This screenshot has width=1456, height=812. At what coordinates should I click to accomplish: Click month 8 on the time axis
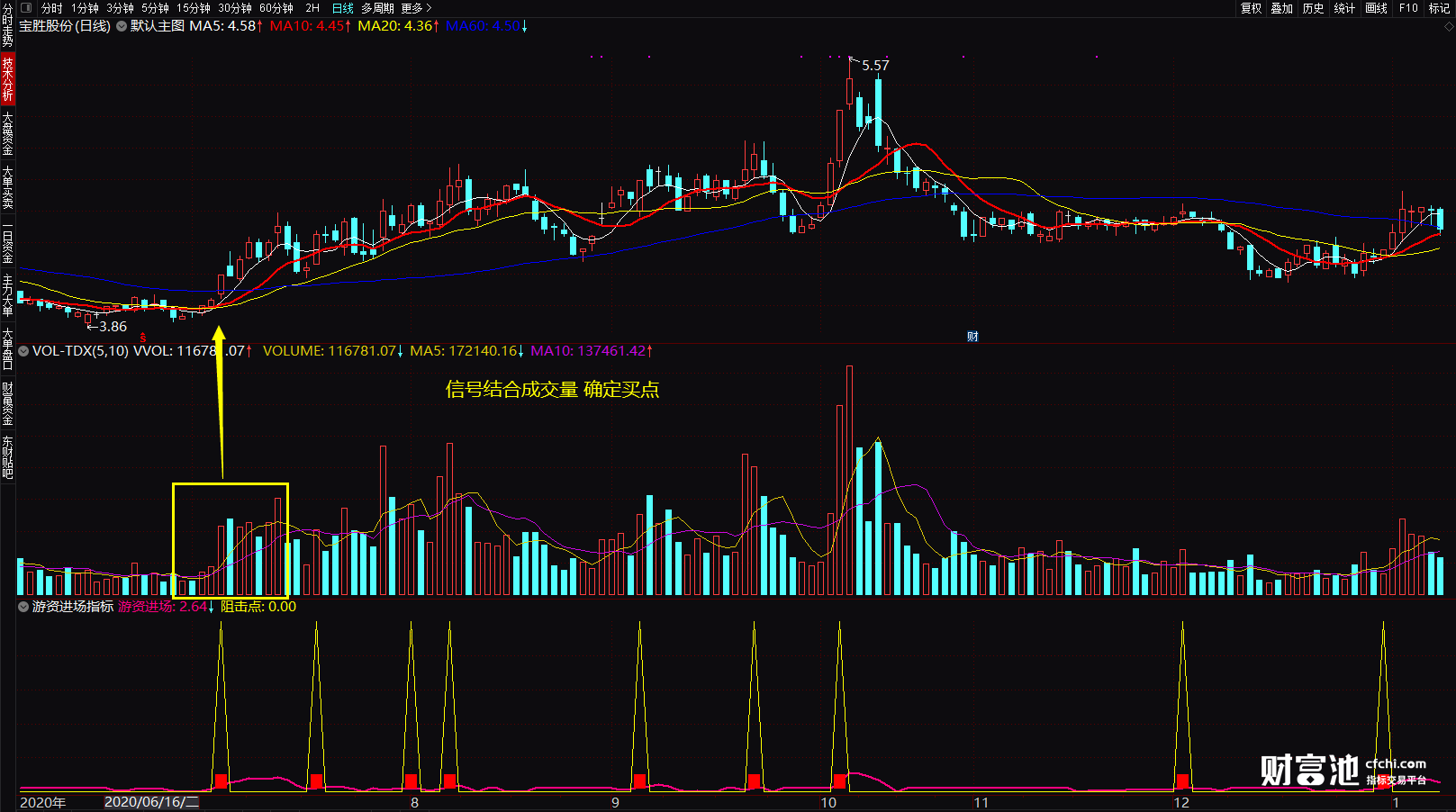[414, 802]
